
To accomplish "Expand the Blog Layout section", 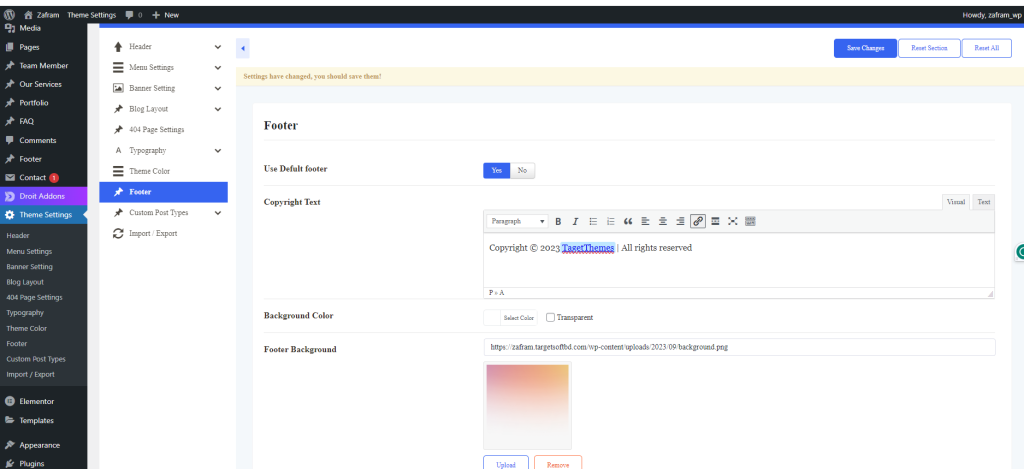I will pos(218,109).
